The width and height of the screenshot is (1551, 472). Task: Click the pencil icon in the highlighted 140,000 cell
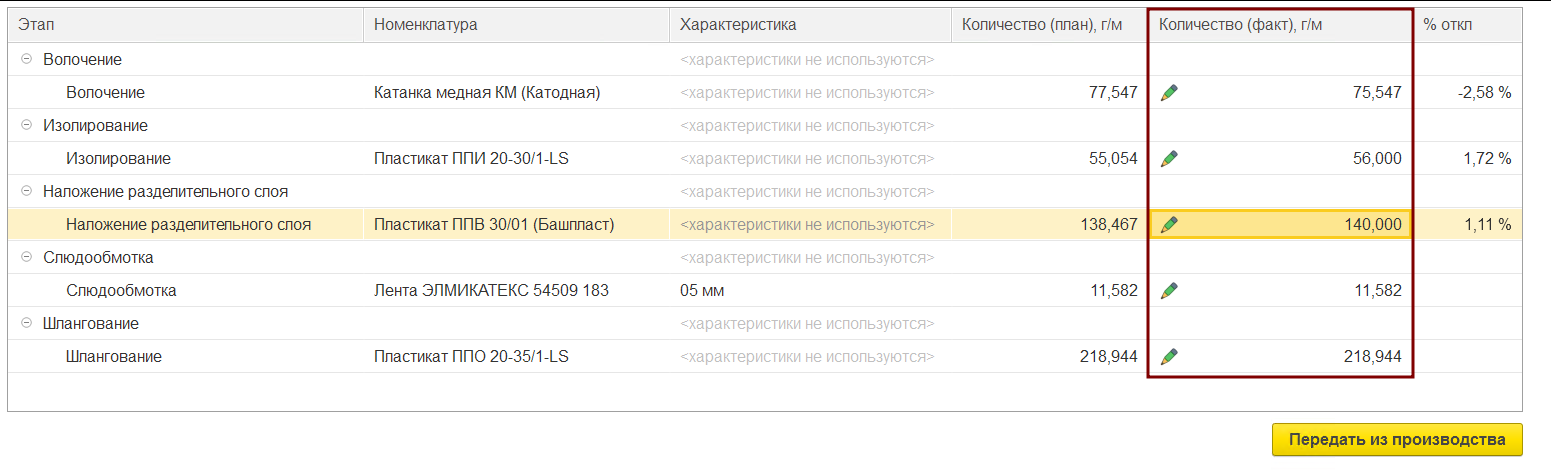[x=1169, y=225]
